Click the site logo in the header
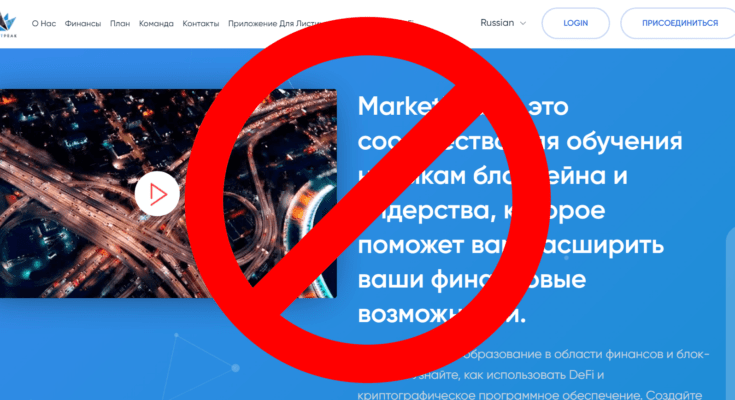 8,25
